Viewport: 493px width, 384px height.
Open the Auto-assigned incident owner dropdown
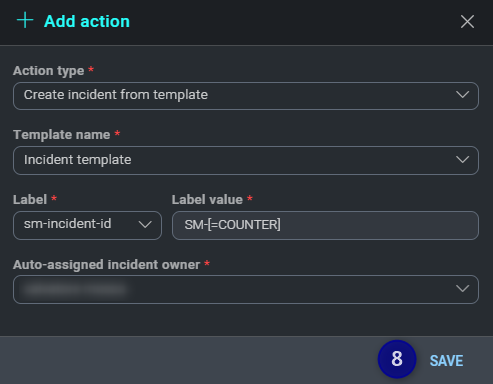246,289
